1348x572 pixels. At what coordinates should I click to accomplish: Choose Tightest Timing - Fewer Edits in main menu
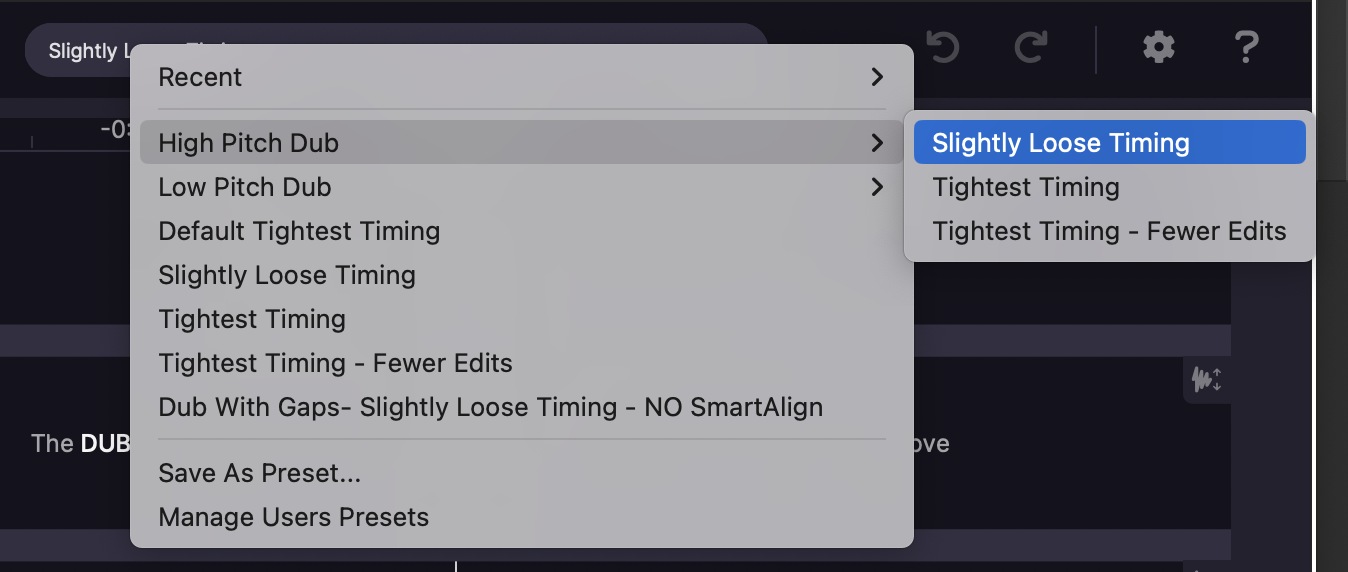(335, 363)
